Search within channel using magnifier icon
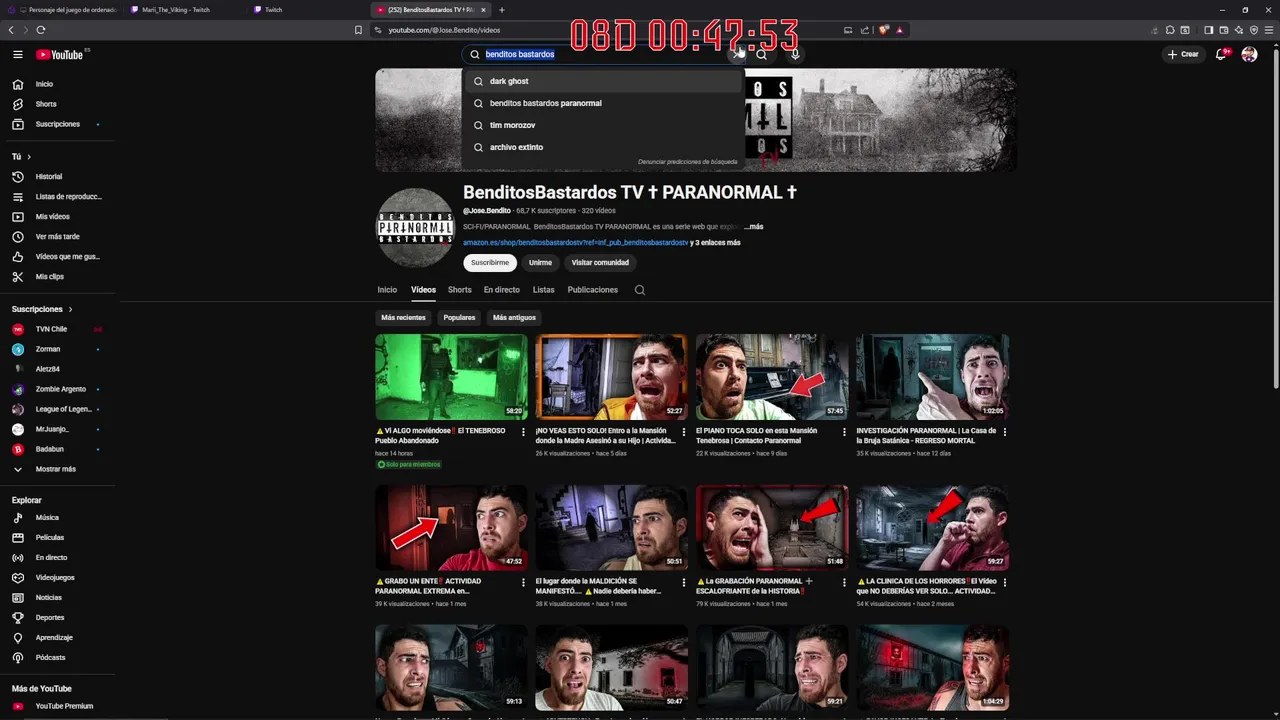1280x720 pixels. click(x=640, y=290)
